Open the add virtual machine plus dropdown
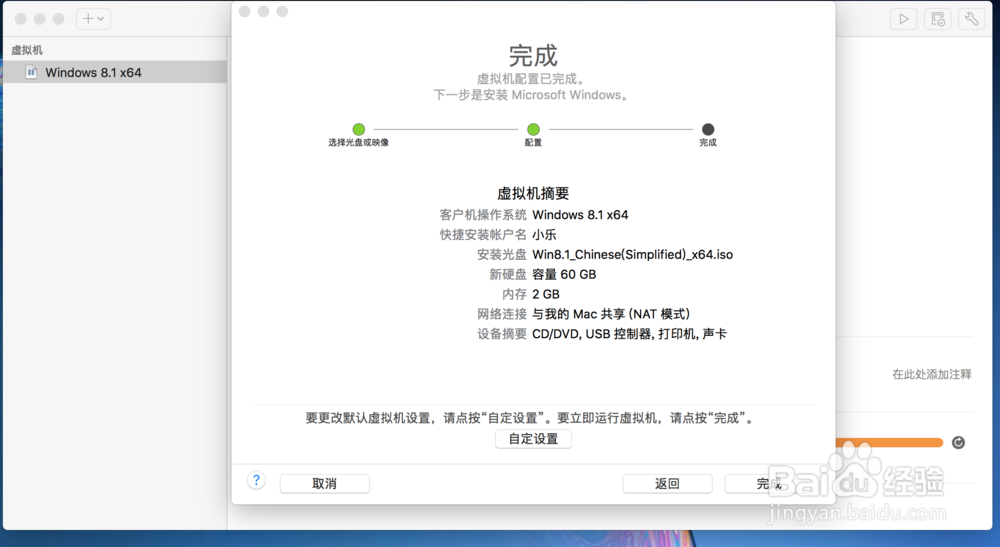1000x547 pixels. 94,18
